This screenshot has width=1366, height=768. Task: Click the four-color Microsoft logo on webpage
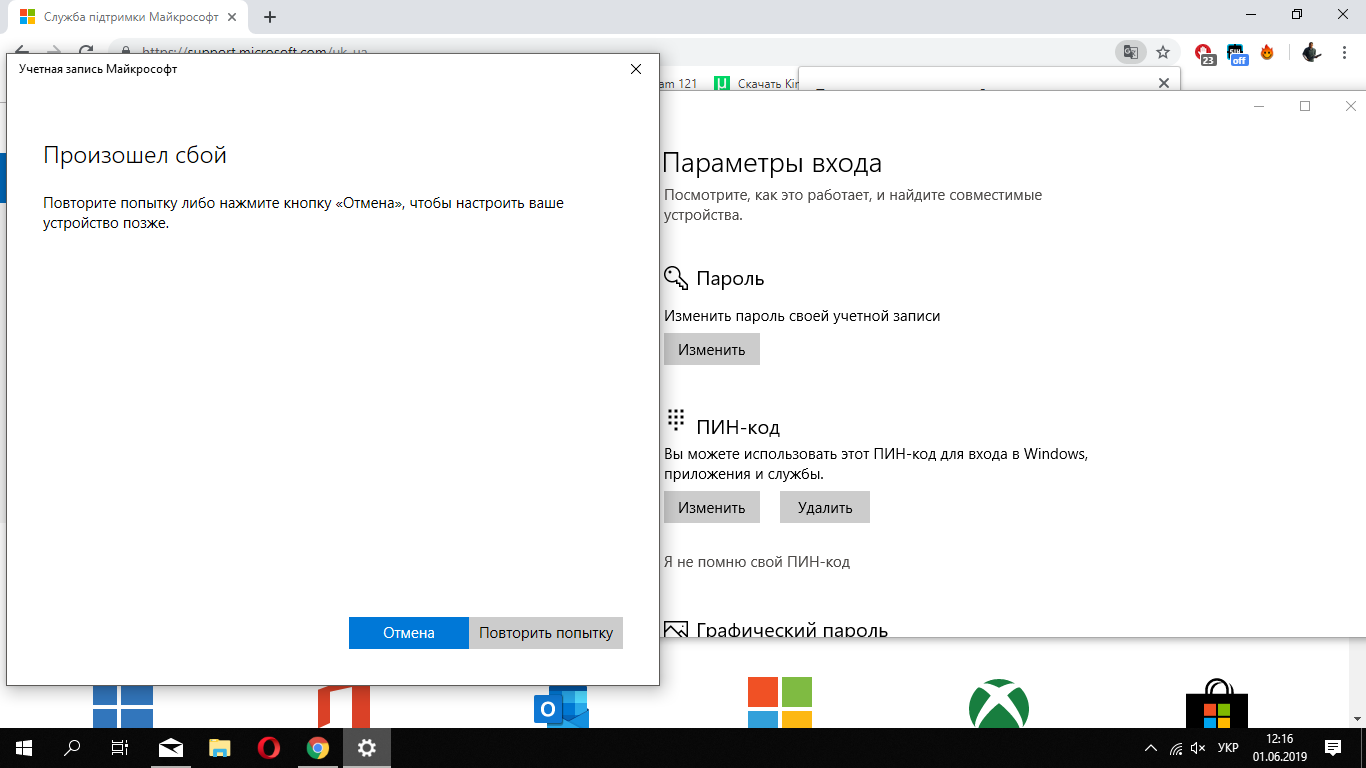click(x=780, y=703)
